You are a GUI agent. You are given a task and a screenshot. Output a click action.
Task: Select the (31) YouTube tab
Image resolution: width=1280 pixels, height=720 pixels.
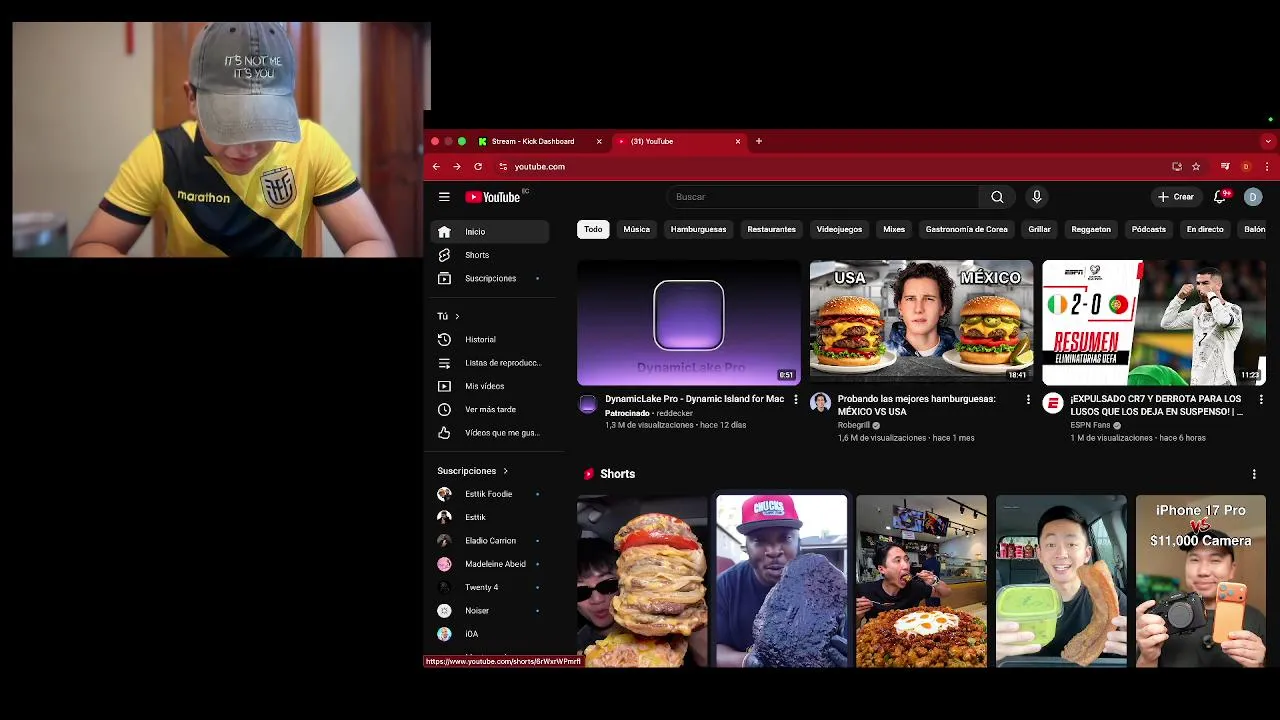pyautogui.click(x=678, y=142)
